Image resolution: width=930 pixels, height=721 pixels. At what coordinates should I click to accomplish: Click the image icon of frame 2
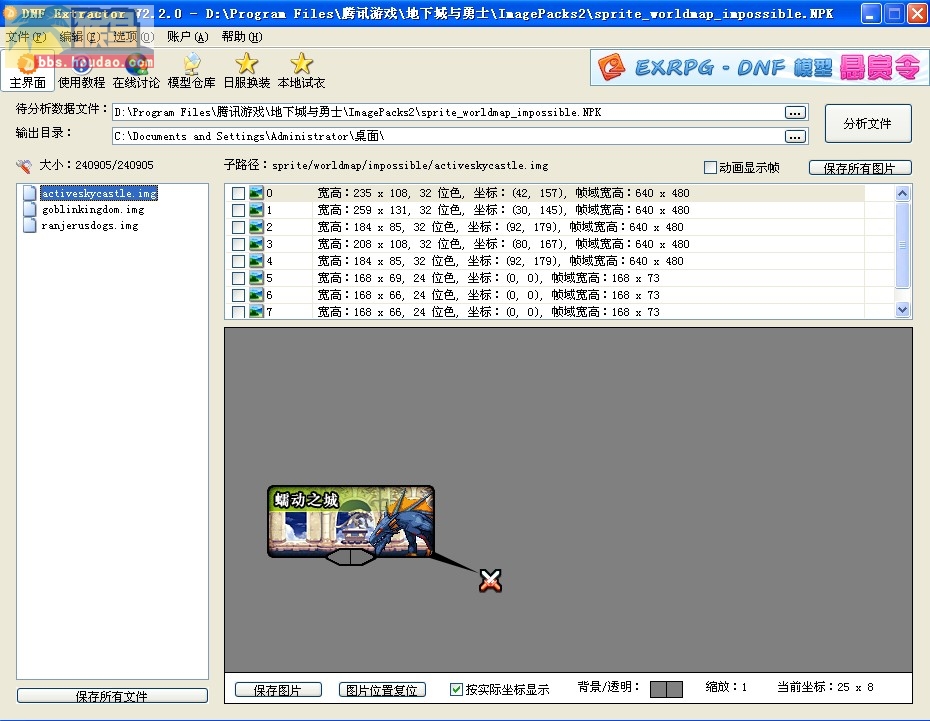256,227
